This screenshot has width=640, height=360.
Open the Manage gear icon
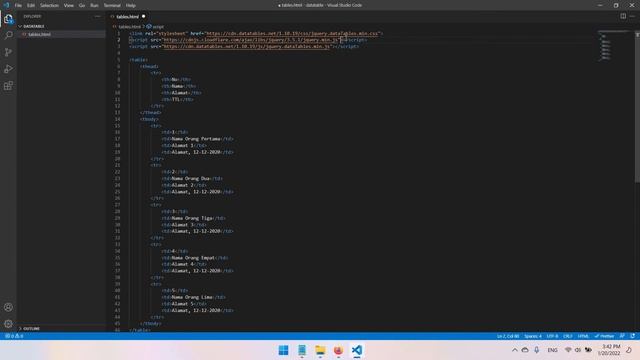pyautogui.click(x=8, y=324)
